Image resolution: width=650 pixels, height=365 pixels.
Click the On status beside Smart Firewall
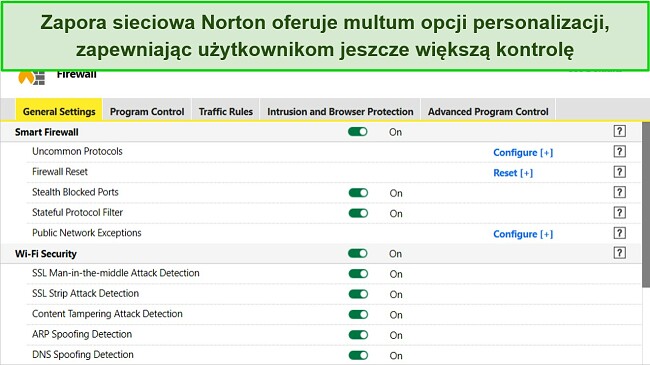point(395,132)
